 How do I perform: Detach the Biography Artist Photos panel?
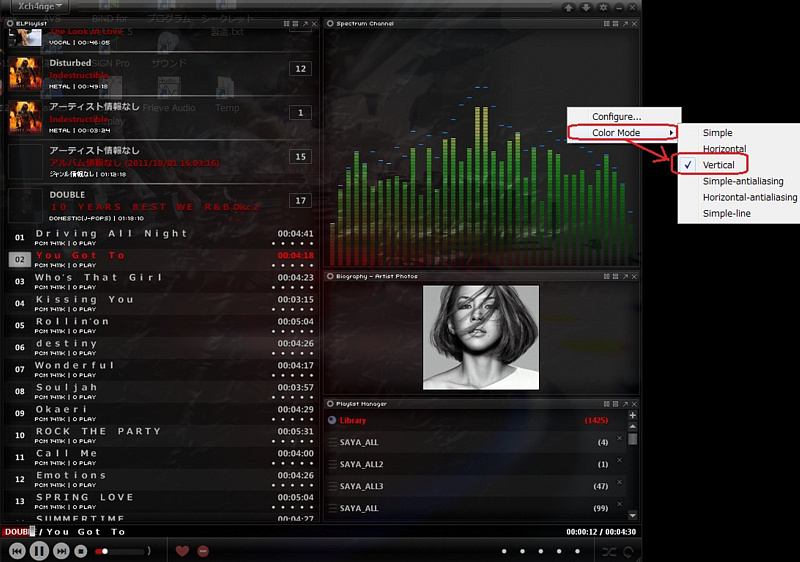tap(625, 276)
